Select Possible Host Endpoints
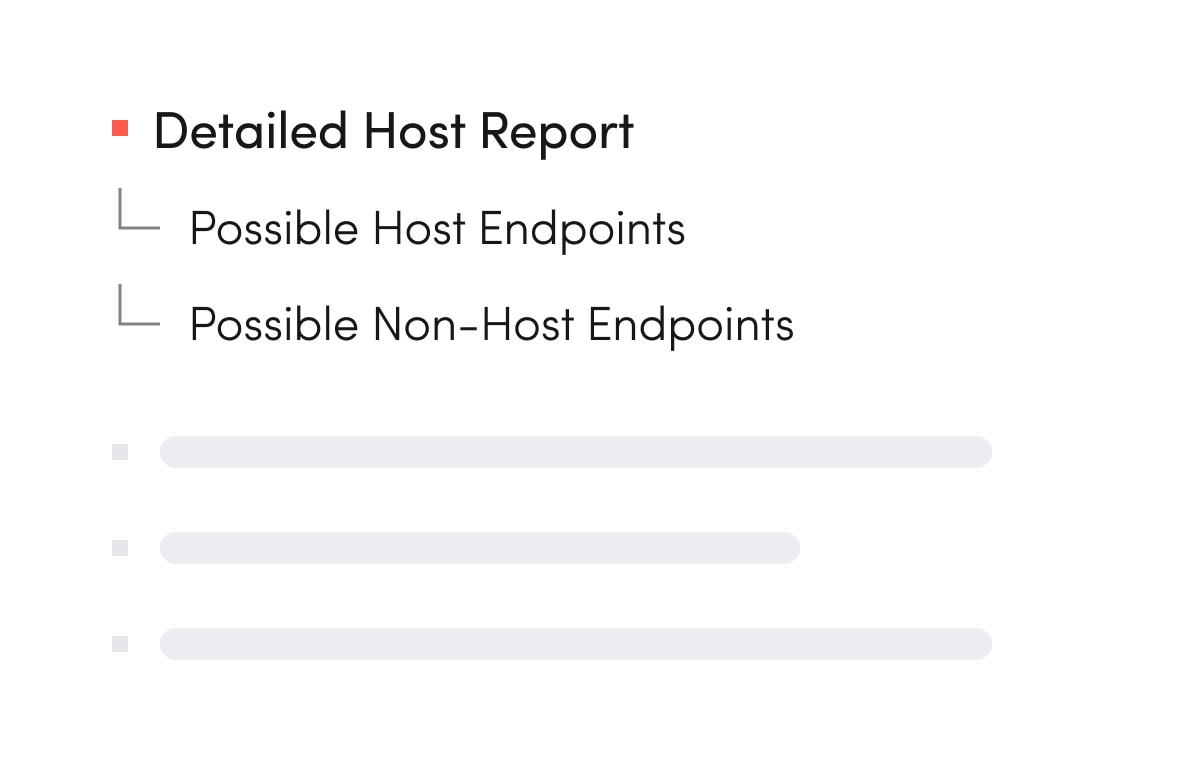The height and width of the screenshot is (780, 1184). [437, 229]
